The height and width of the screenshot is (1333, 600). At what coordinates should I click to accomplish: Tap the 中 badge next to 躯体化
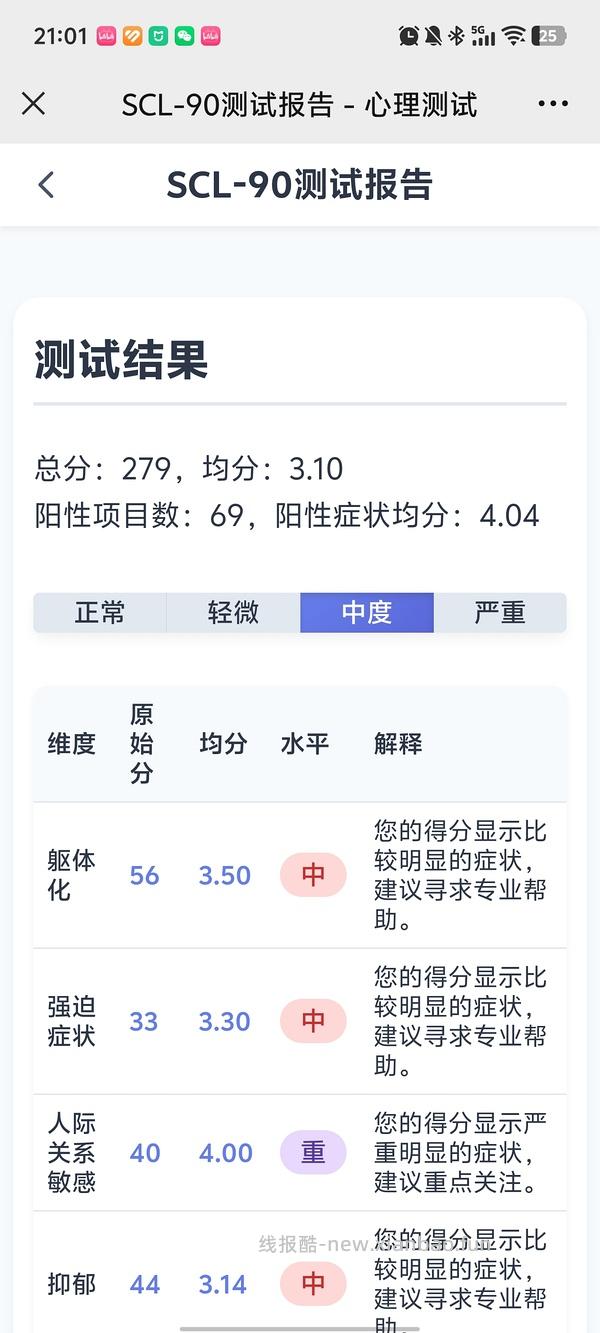(313, 875)
